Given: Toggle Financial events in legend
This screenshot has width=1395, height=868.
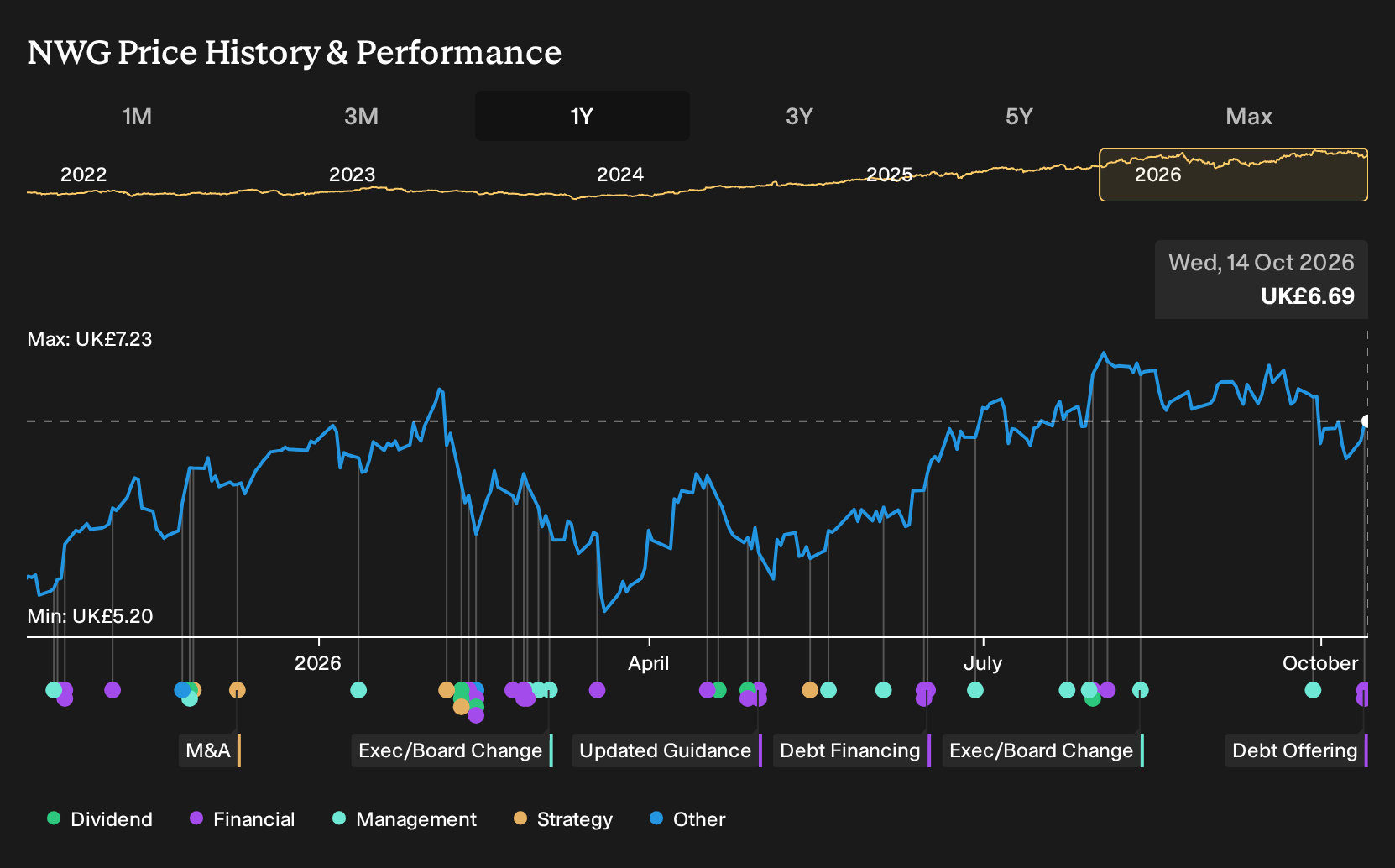Looking at the screenshot, I should 243,819.
